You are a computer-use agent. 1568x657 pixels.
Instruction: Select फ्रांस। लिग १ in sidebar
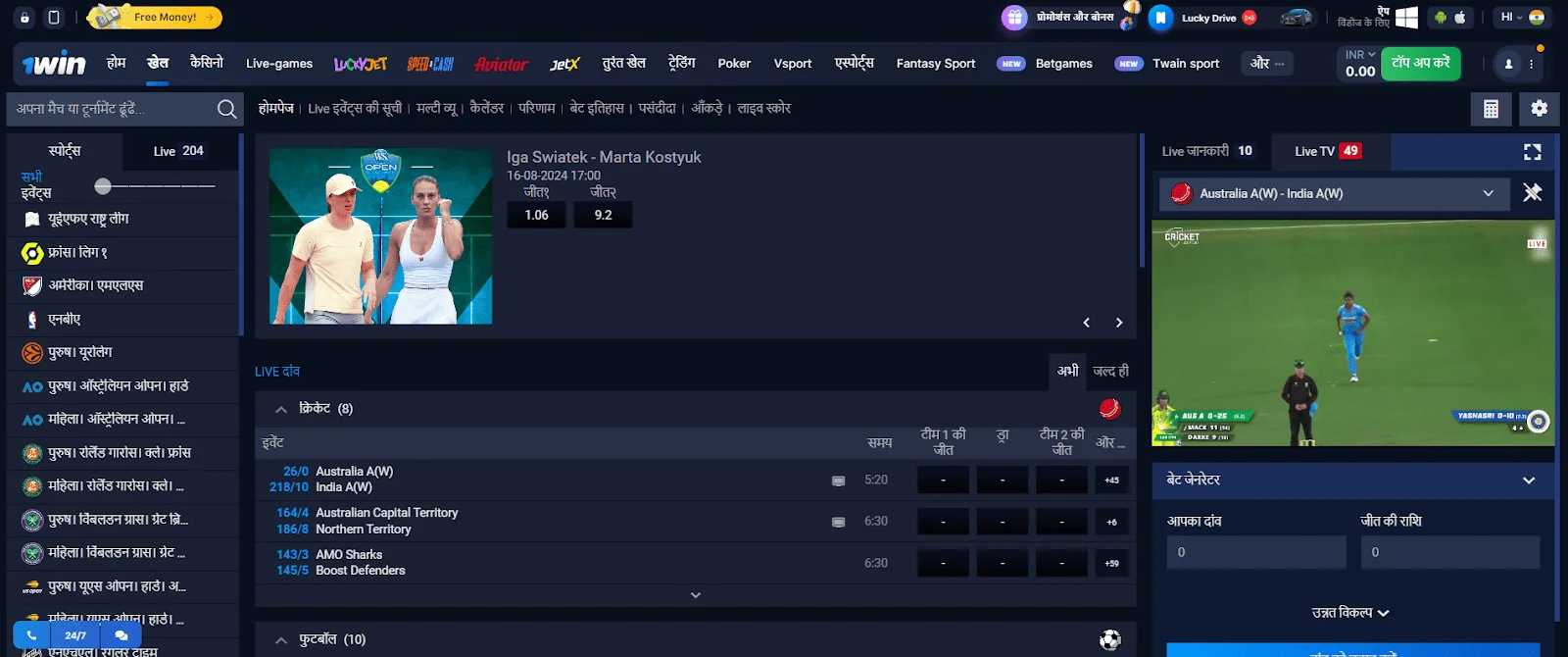[x=123, y=253]
